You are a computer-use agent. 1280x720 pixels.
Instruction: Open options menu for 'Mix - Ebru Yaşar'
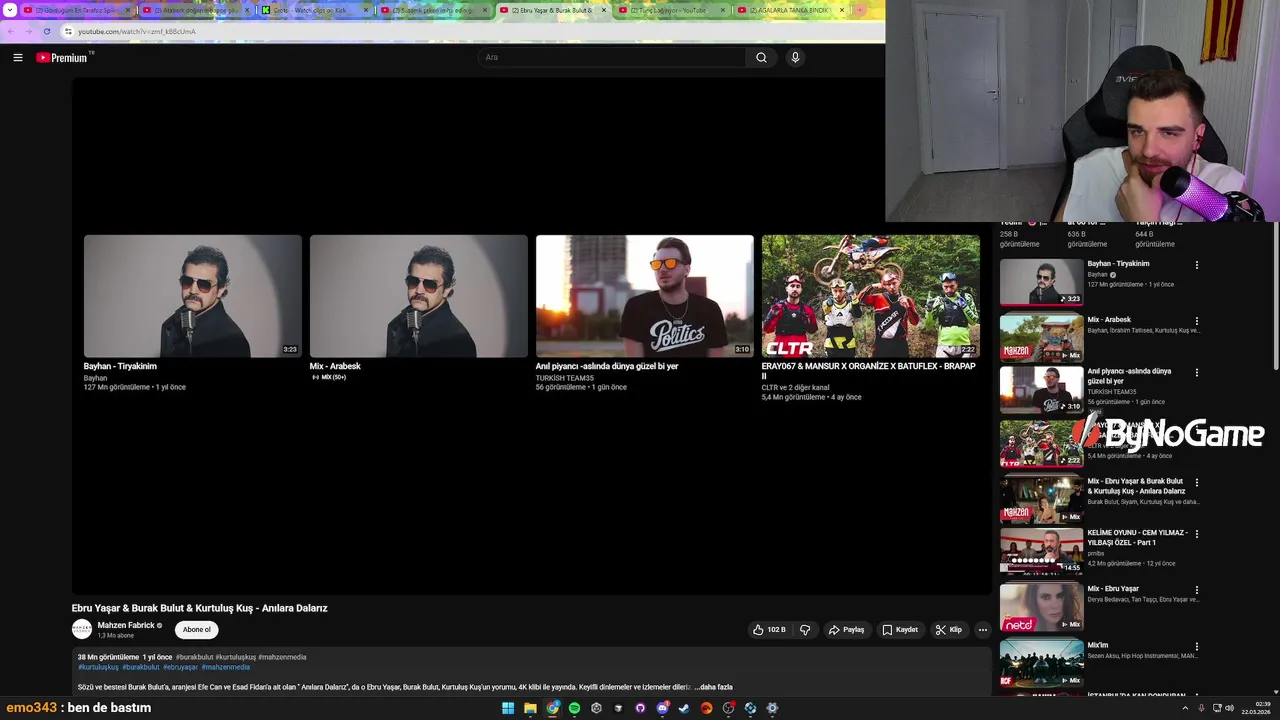point(1197,590)
